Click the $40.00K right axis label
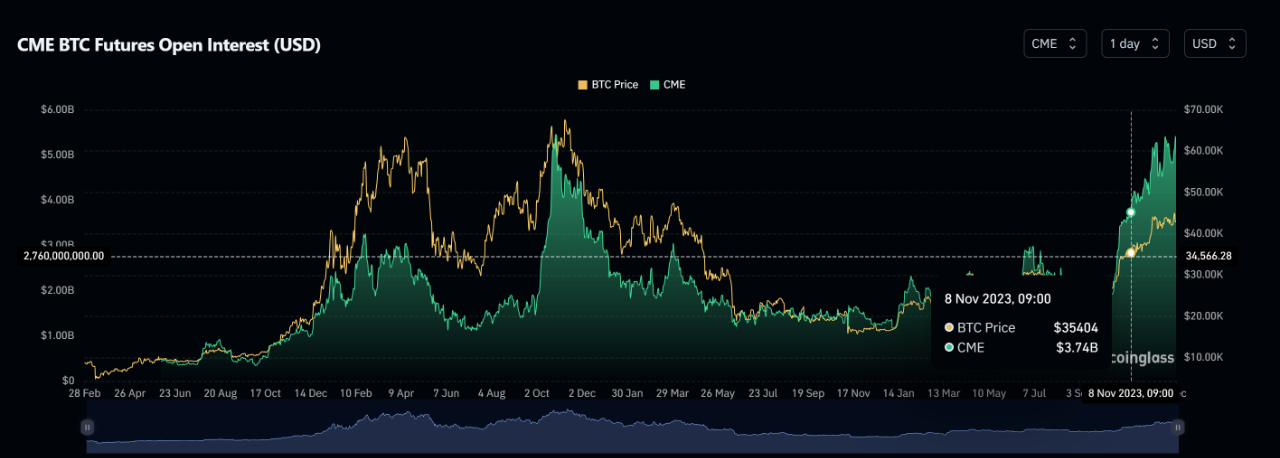Image resolution: width=1280 pixels, height=458 pixels. click(1205, 233)
